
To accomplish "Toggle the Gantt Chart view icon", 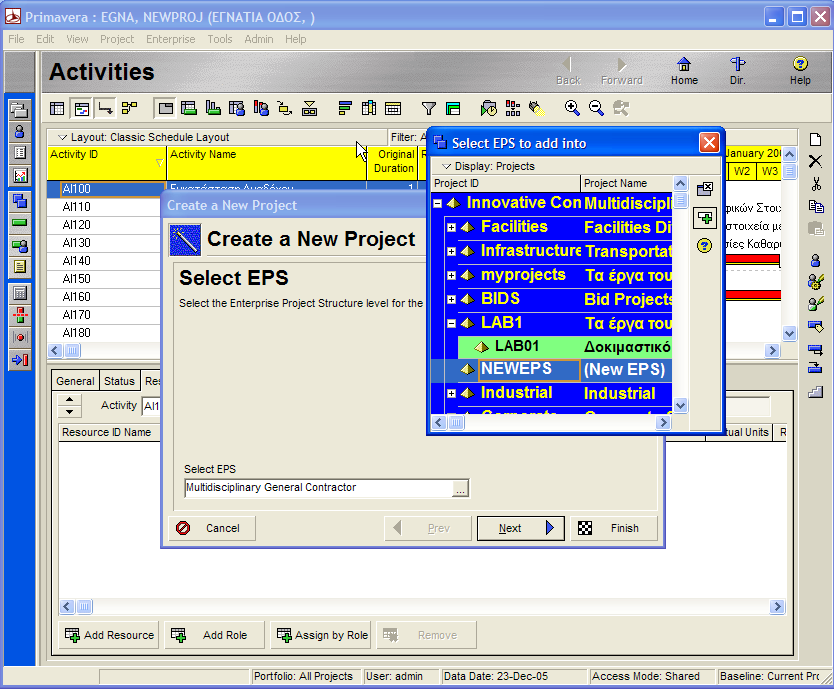I will 81,109.
